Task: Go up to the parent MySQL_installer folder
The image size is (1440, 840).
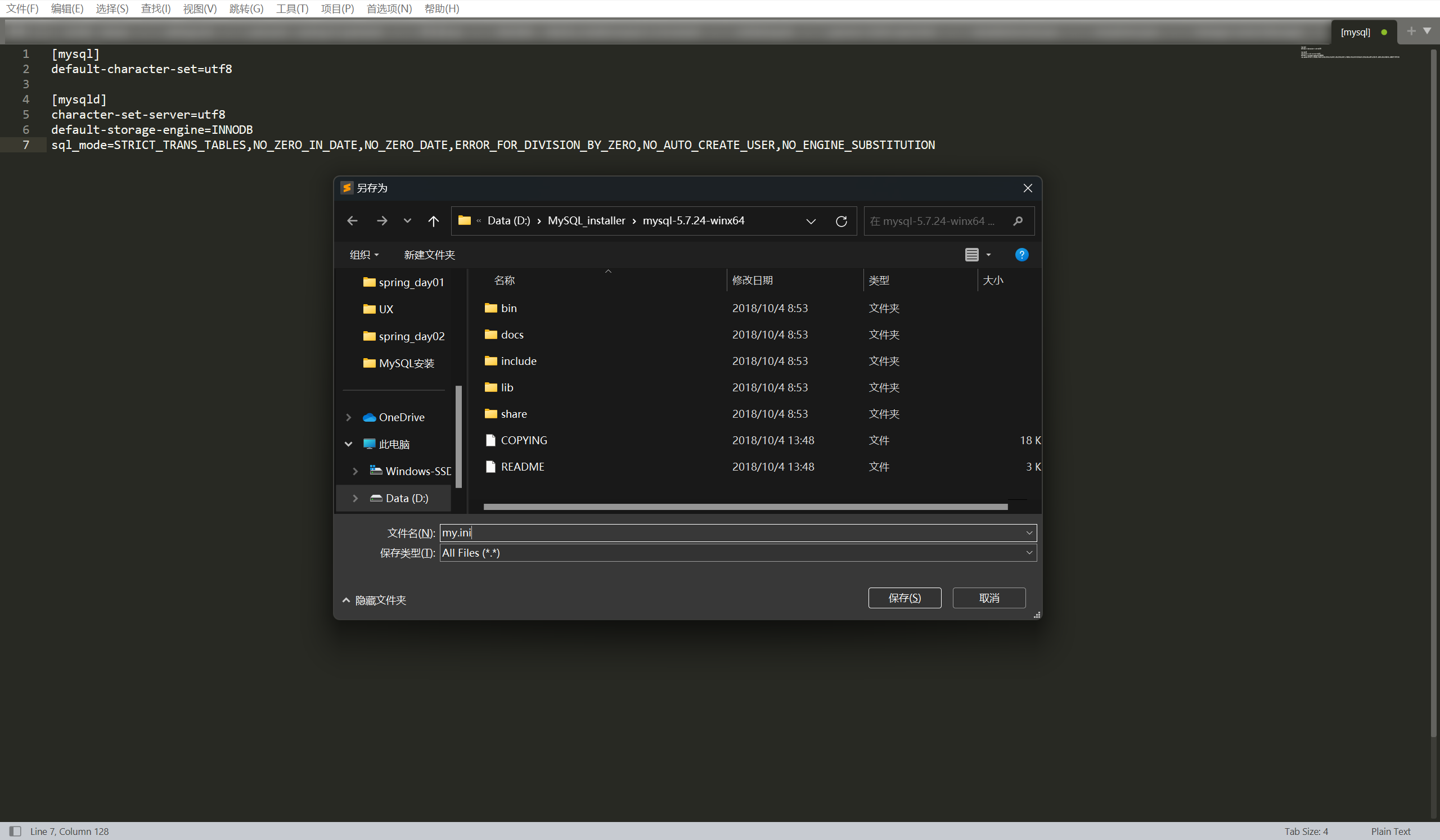Action: 433,220
